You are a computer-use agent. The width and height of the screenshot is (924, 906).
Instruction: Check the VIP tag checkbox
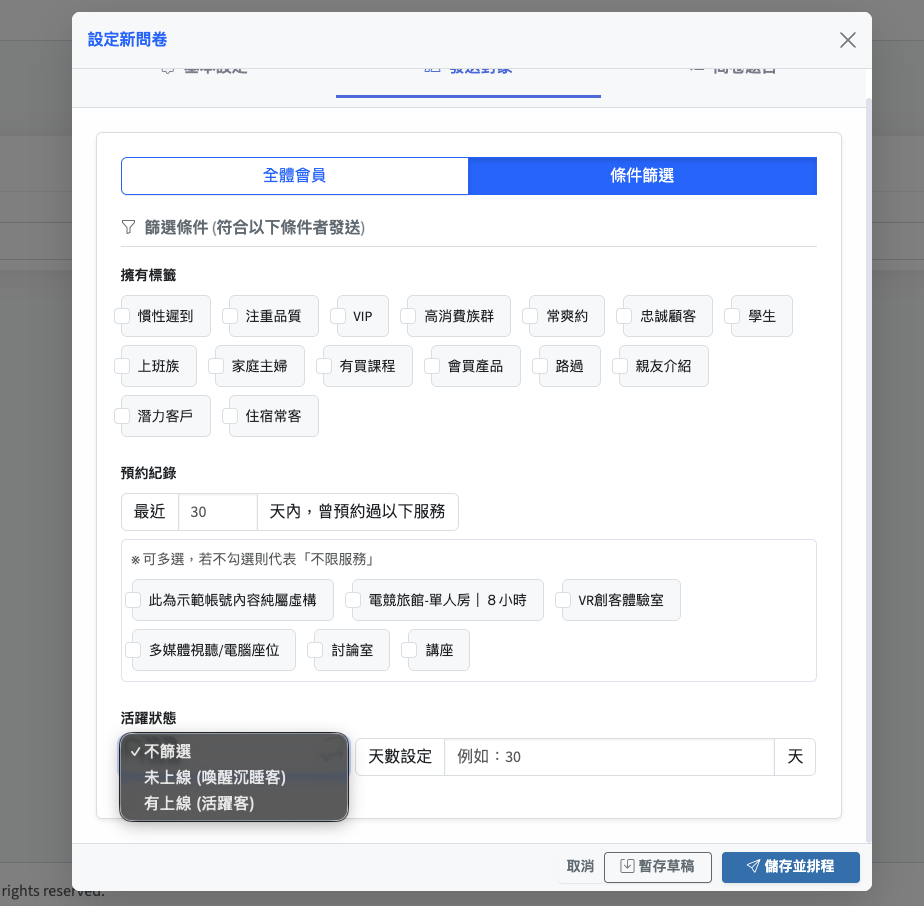345,316
